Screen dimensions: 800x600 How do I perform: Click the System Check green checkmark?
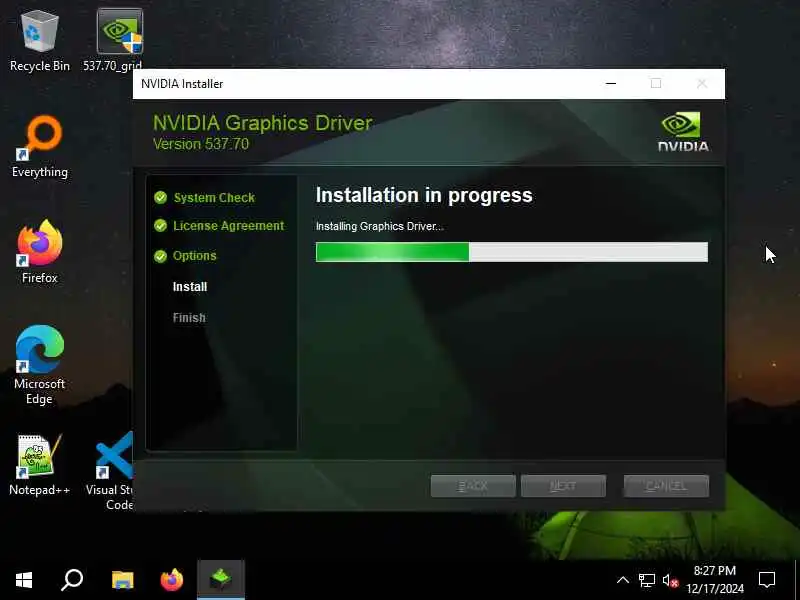pos(160,197)
